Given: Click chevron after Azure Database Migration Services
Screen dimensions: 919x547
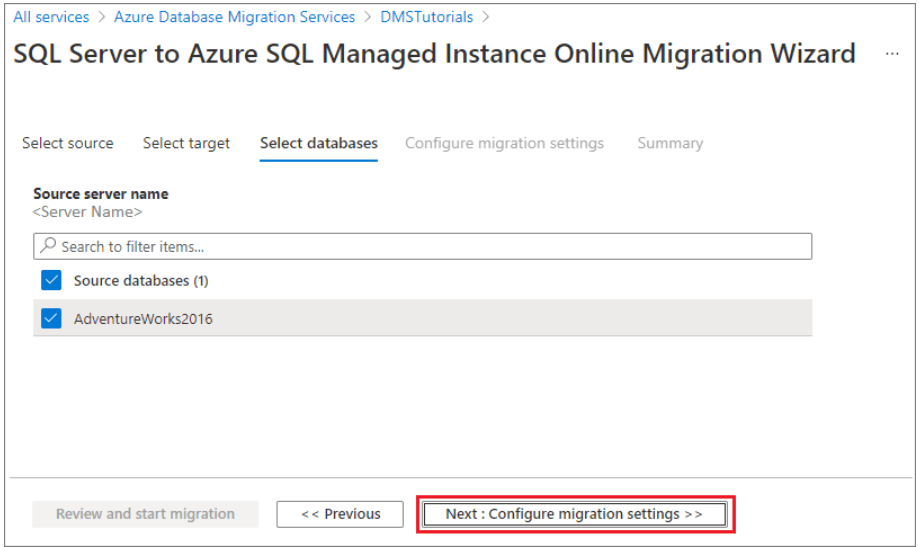Looking at the screenshot, I should coord(368,17).
